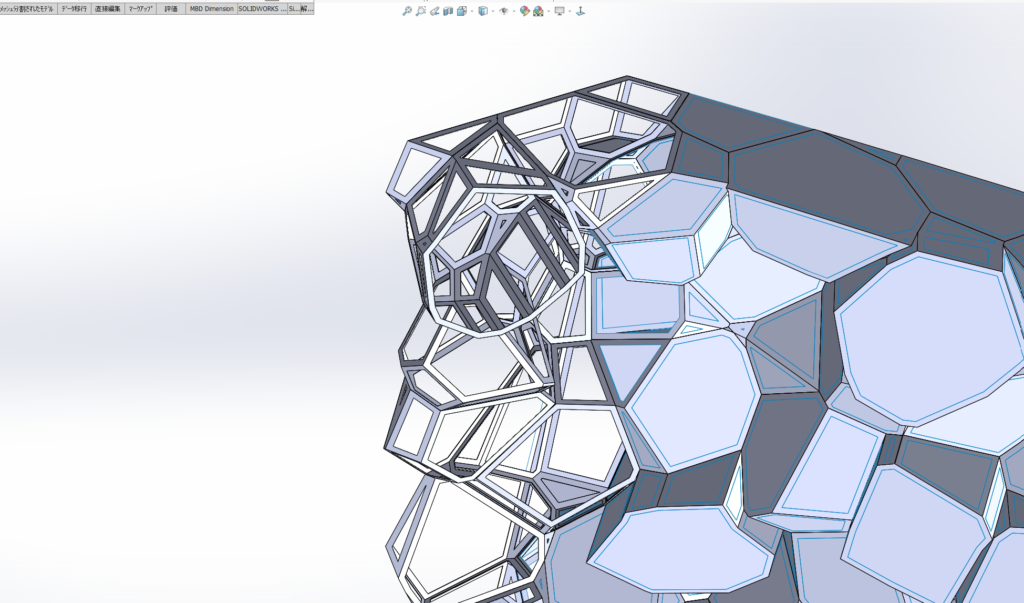Click the Edit Appearance color ball

525,11
